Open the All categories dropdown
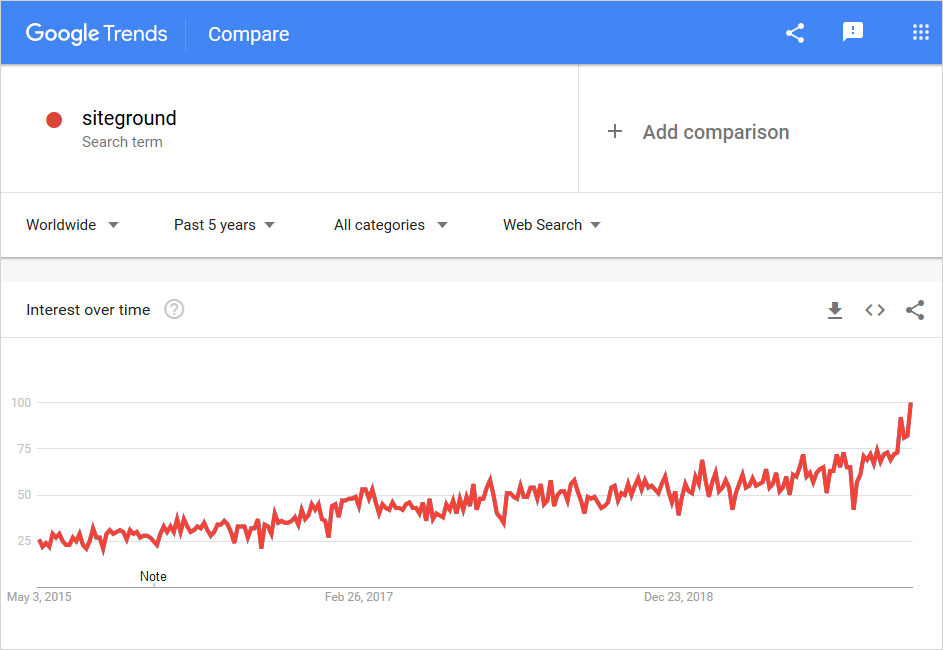This screenshot has width=943, height=650. tap(390, 225)
